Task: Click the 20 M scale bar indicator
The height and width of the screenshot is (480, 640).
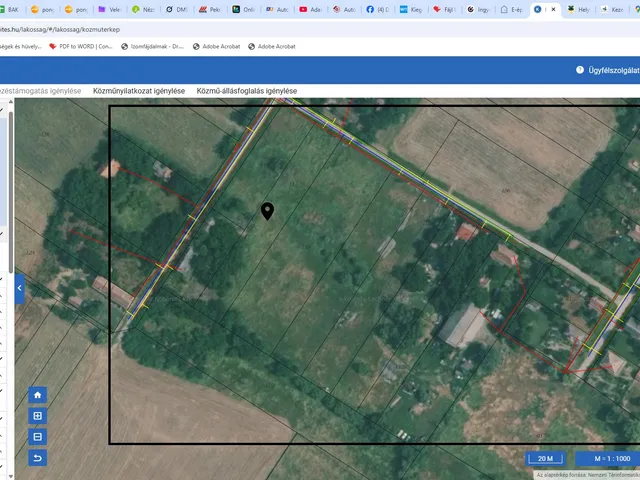Action: coord(545,459)
